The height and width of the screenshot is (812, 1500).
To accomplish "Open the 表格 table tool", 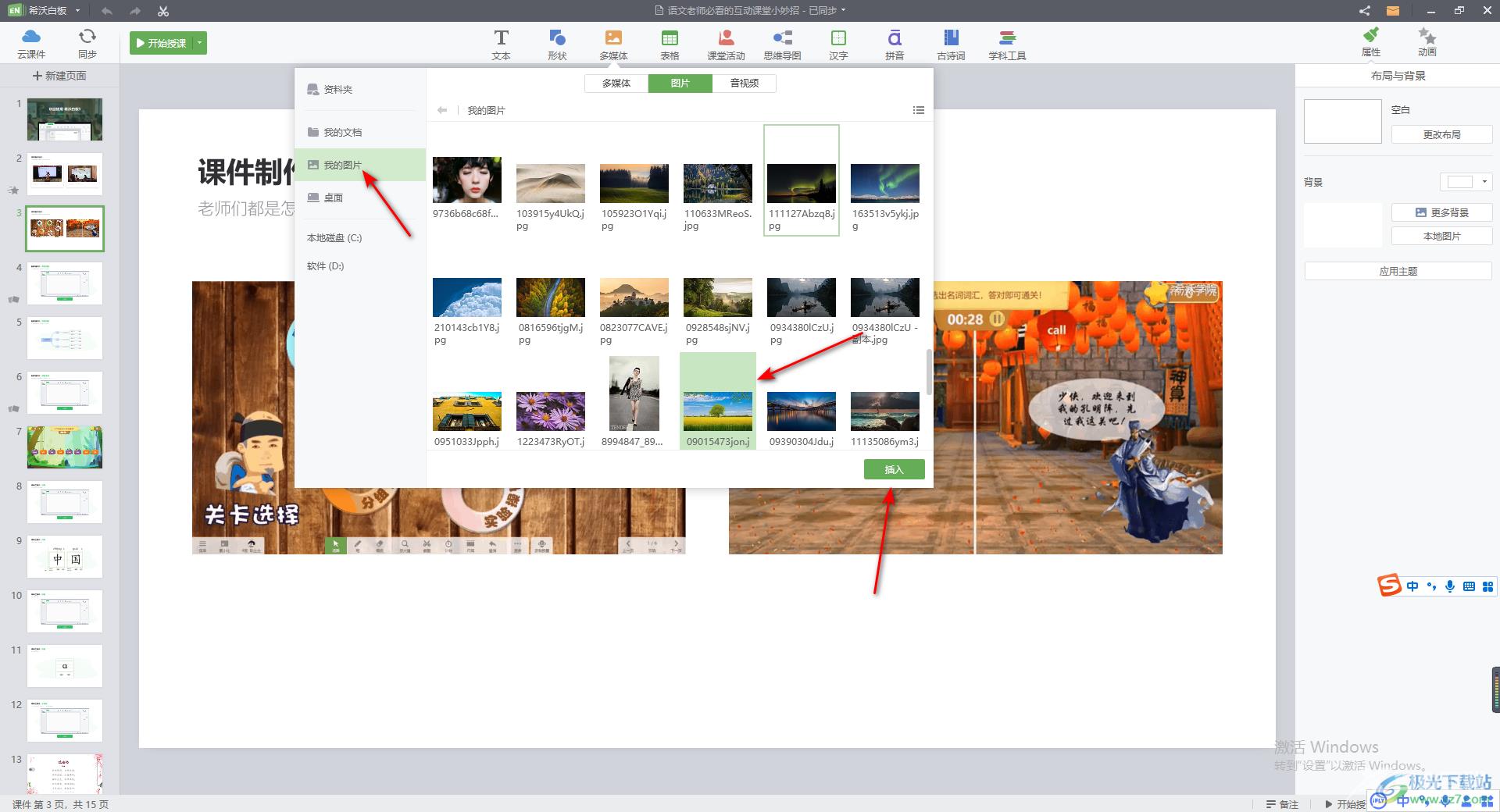I will (670, 45).
